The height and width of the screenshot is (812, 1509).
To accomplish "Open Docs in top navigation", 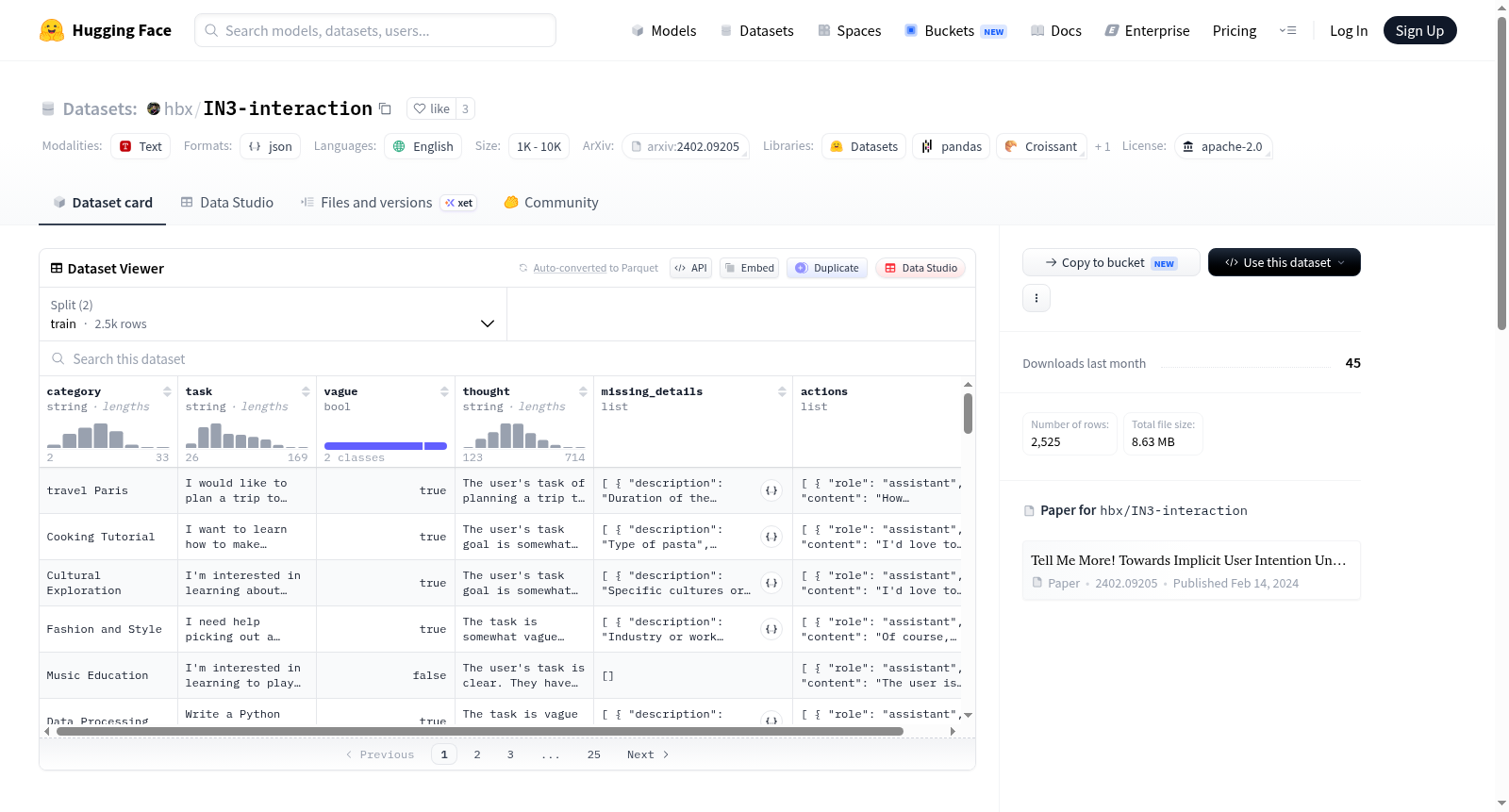I will pyautogui.click(x=1056, y=30).
